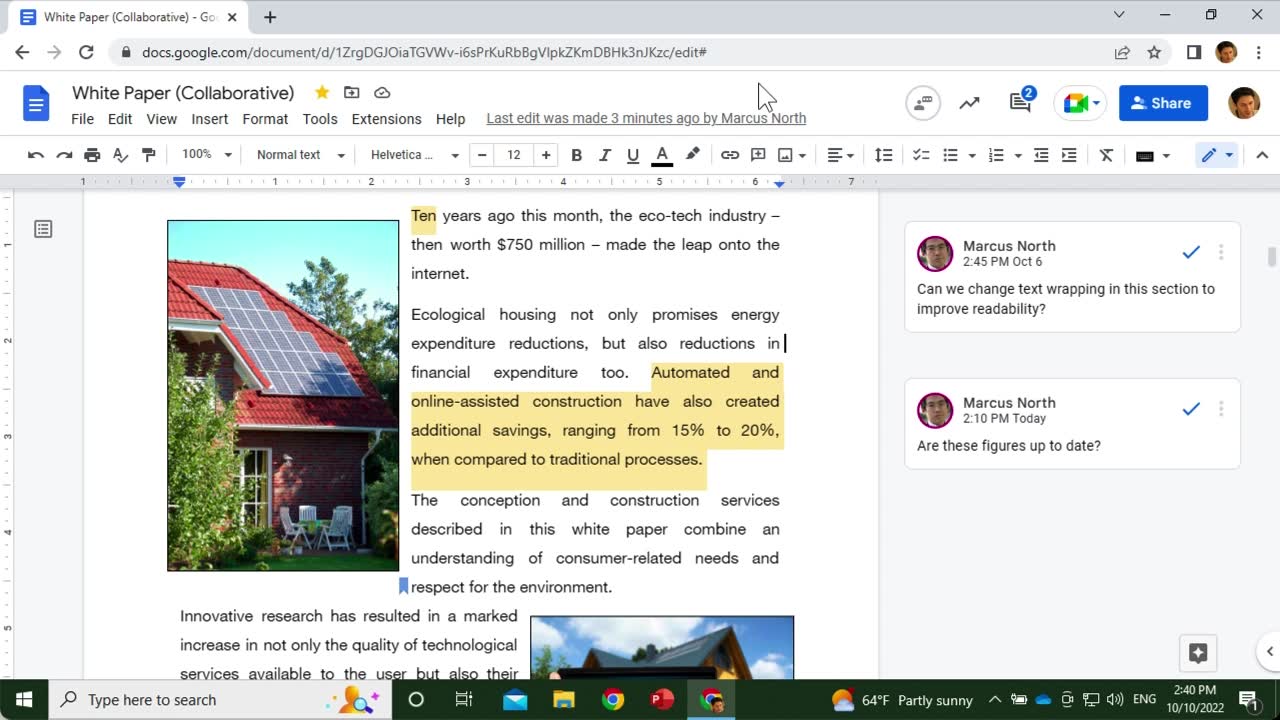
Task: Open the last edit history link
Action: (x=646, y=119)
